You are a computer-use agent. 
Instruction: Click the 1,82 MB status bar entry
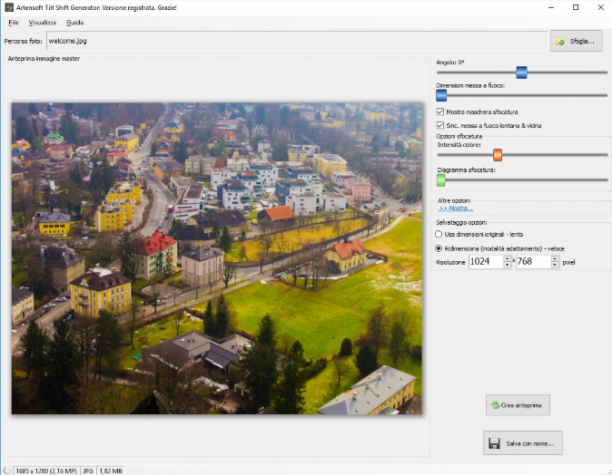(x=110, y=471)
